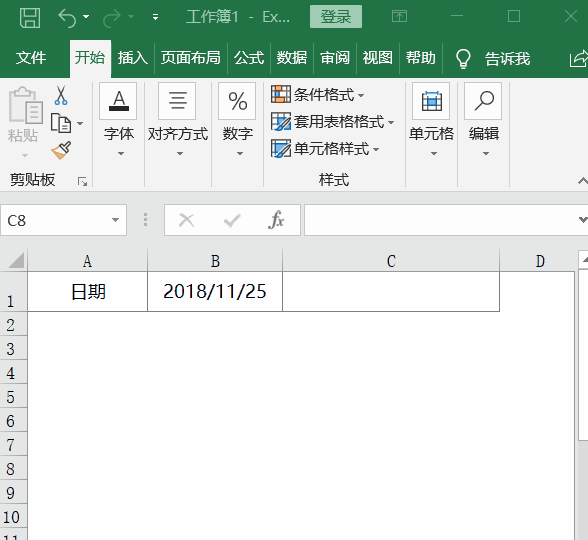The image size is (588, 540).
Task: Click the Select All corner triangle
Action: click(x=15, y=260)
